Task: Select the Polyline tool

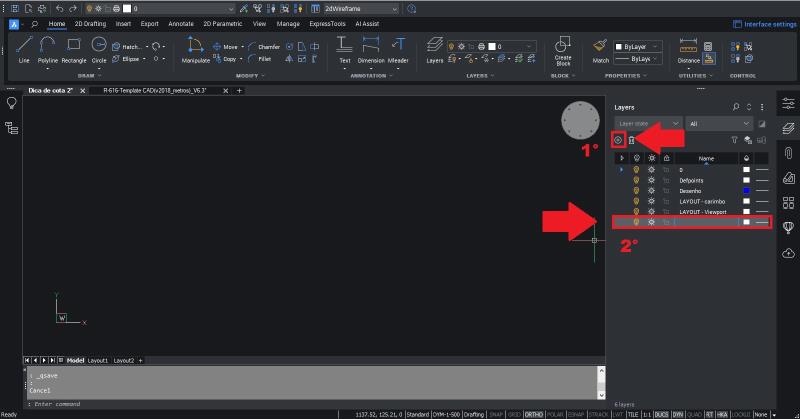Action: [x=48, y=48]
